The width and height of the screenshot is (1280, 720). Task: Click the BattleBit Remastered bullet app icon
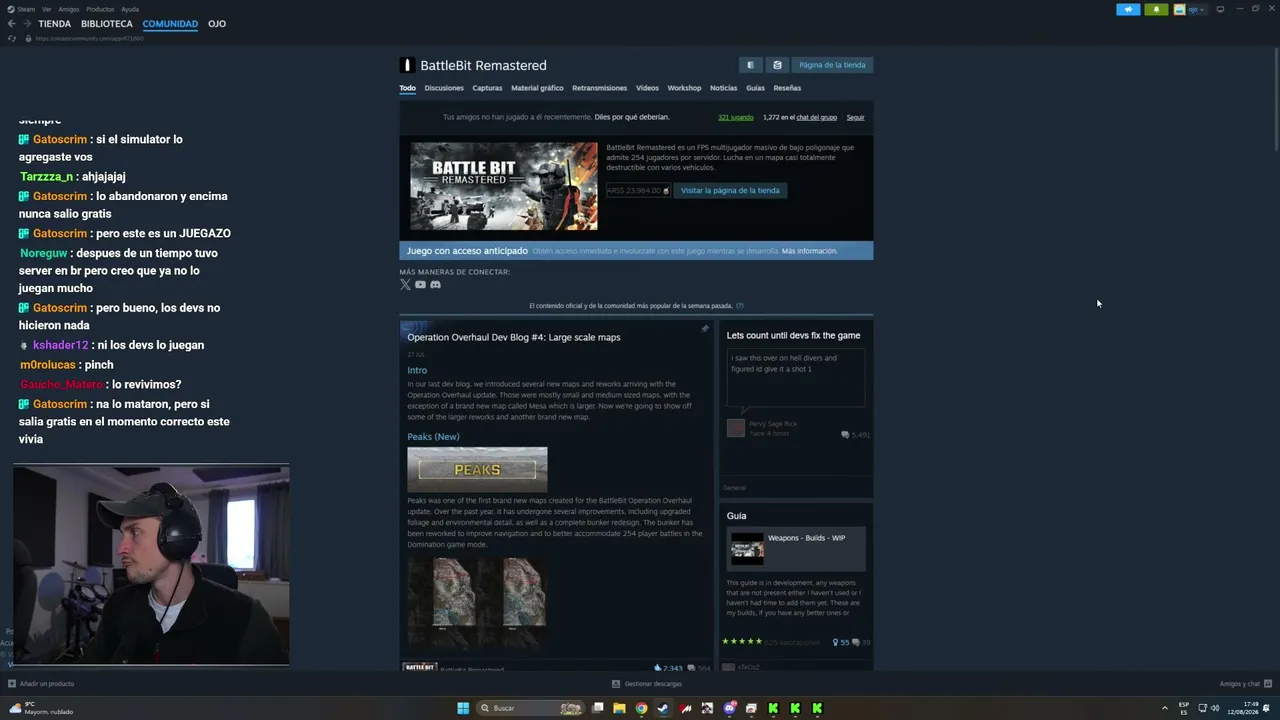pyautogui.click(x=407, y=65)
